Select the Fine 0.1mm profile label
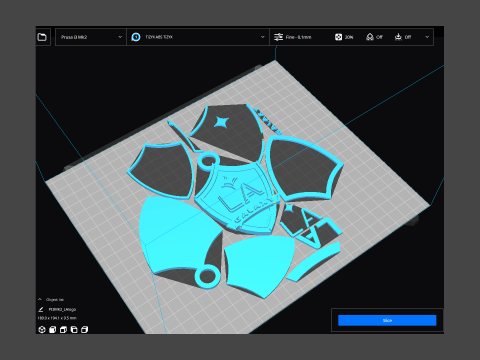Viewport: 480px width, 360px height. click(x=298, y=37)
